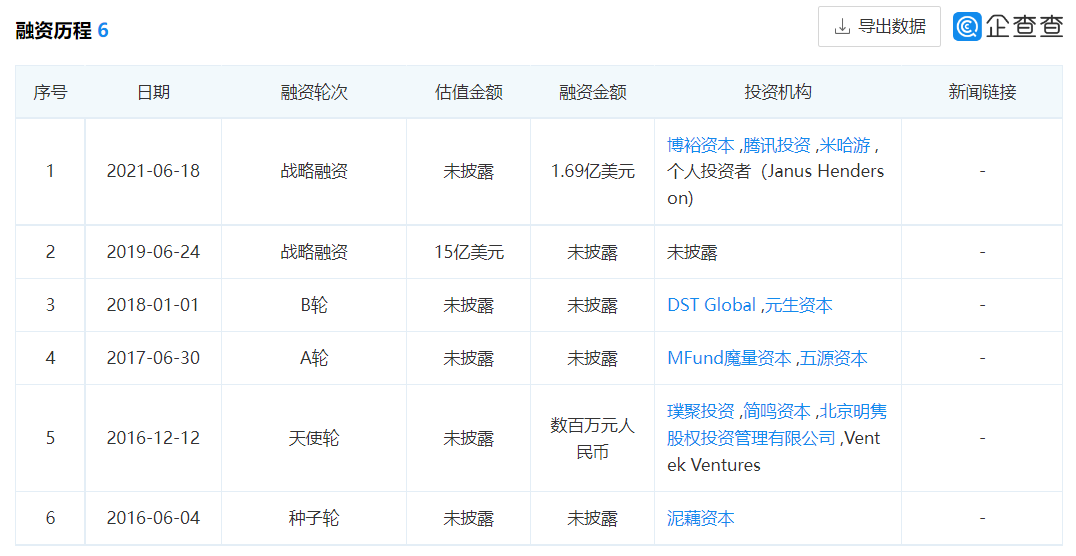Screen dimensions: 1076x556
Task: Open the 元生资本 investor link
Action: [x=799, y=305]
